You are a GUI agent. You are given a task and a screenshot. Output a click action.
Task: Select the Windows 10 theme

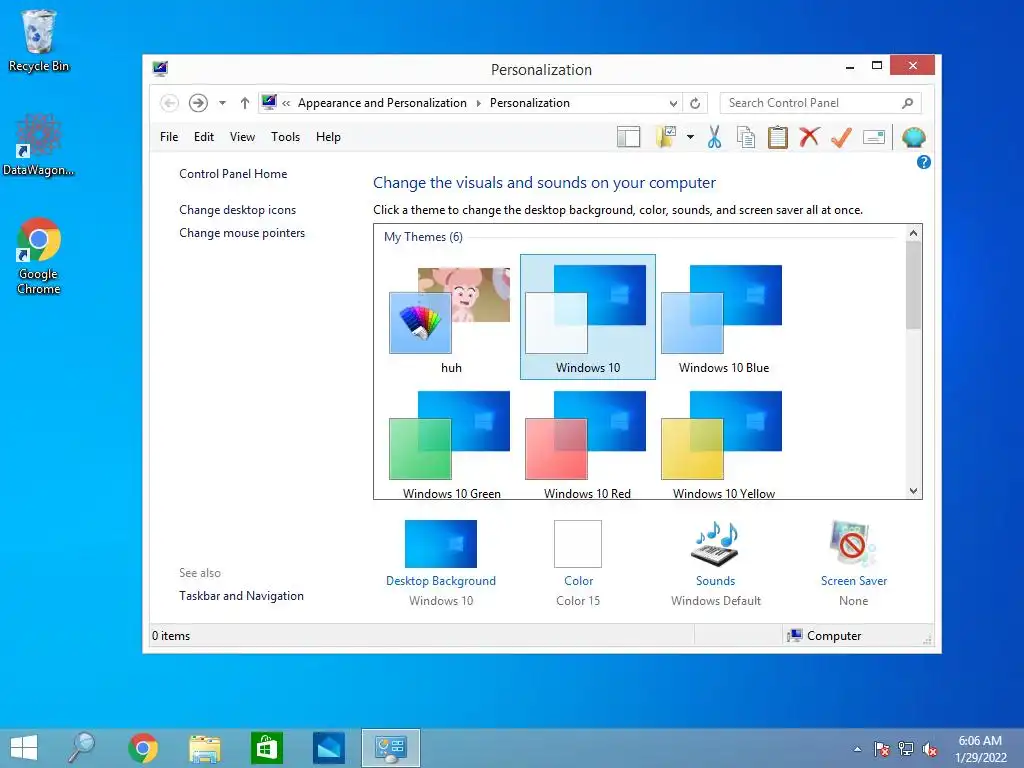(x=588, y=317)
